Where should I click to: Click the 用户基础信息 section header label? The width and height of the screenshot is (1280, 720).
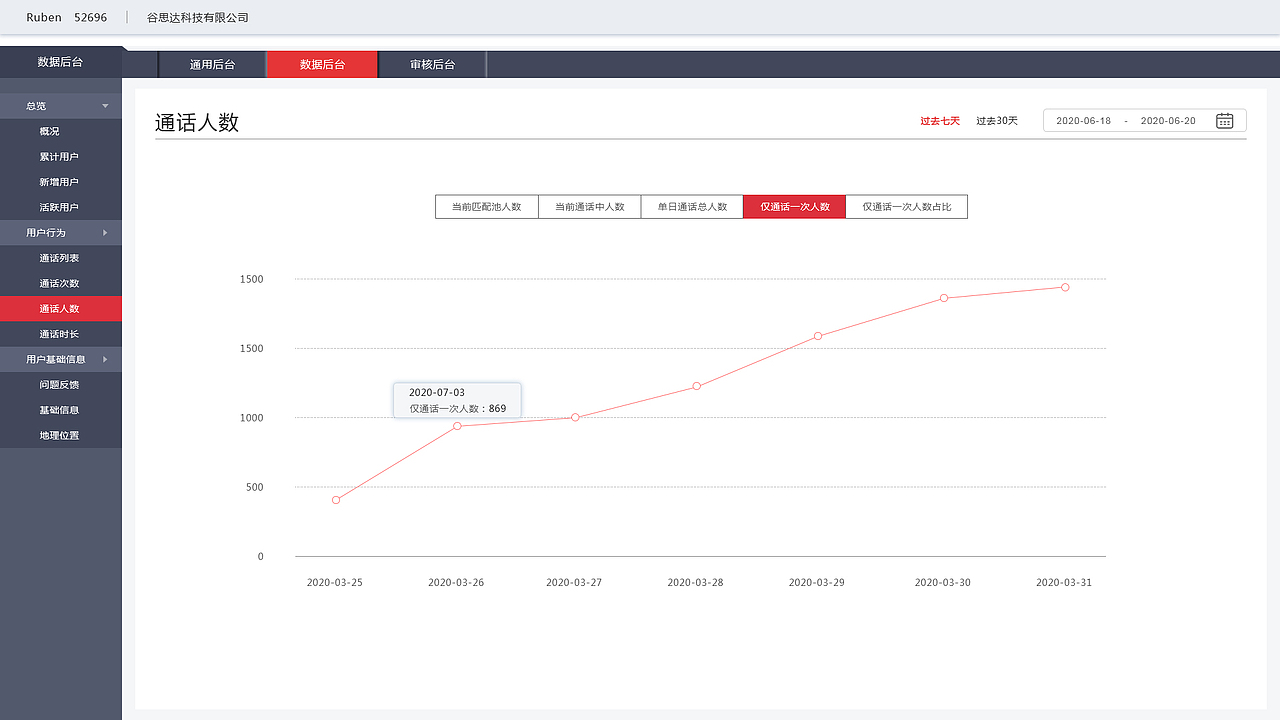click(x=56, y=359)
